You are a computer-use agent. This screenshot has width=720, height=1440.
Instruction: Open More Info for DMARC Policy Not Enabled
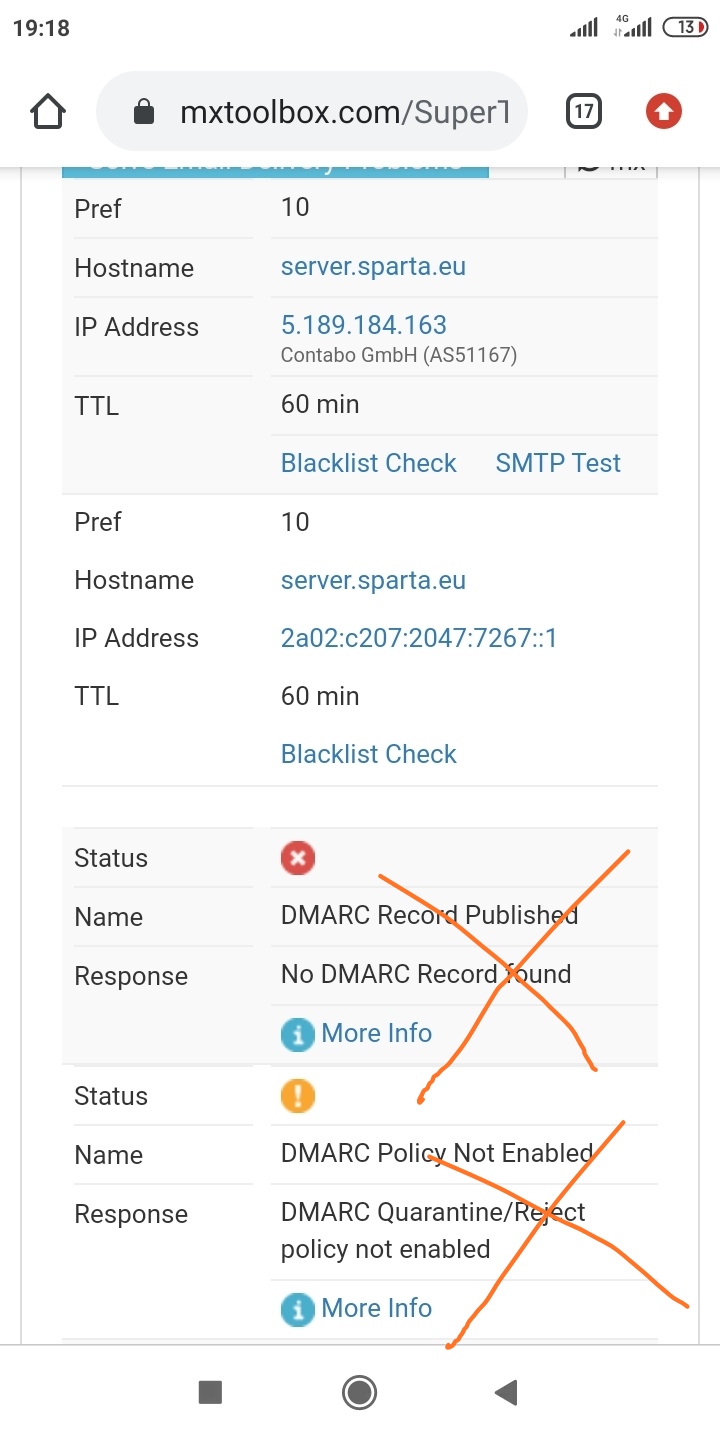point(376,1308)
